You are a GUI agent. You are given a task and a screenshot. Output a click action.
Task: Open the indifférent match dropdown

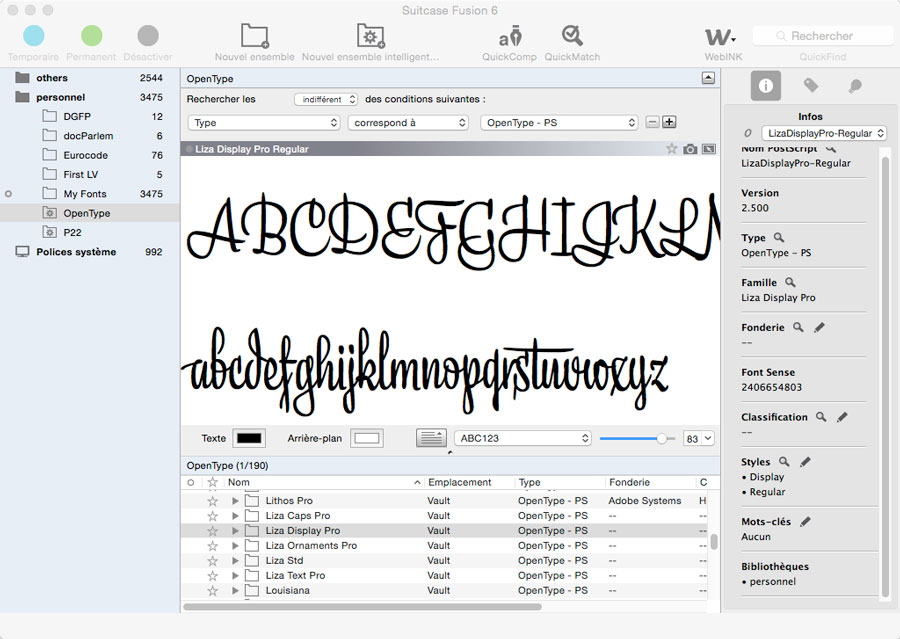[326, 99]
